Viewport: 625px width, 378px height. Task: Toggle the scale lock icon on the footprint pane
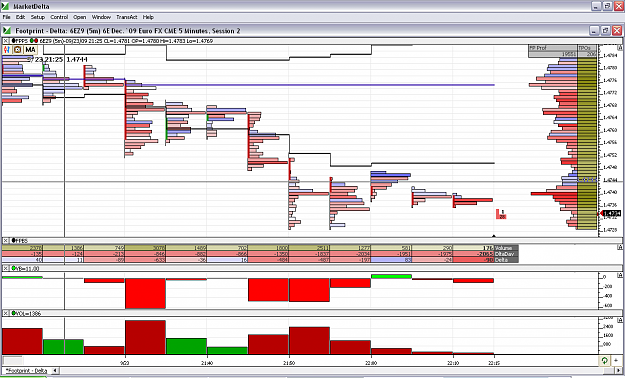tap(620, 47)
